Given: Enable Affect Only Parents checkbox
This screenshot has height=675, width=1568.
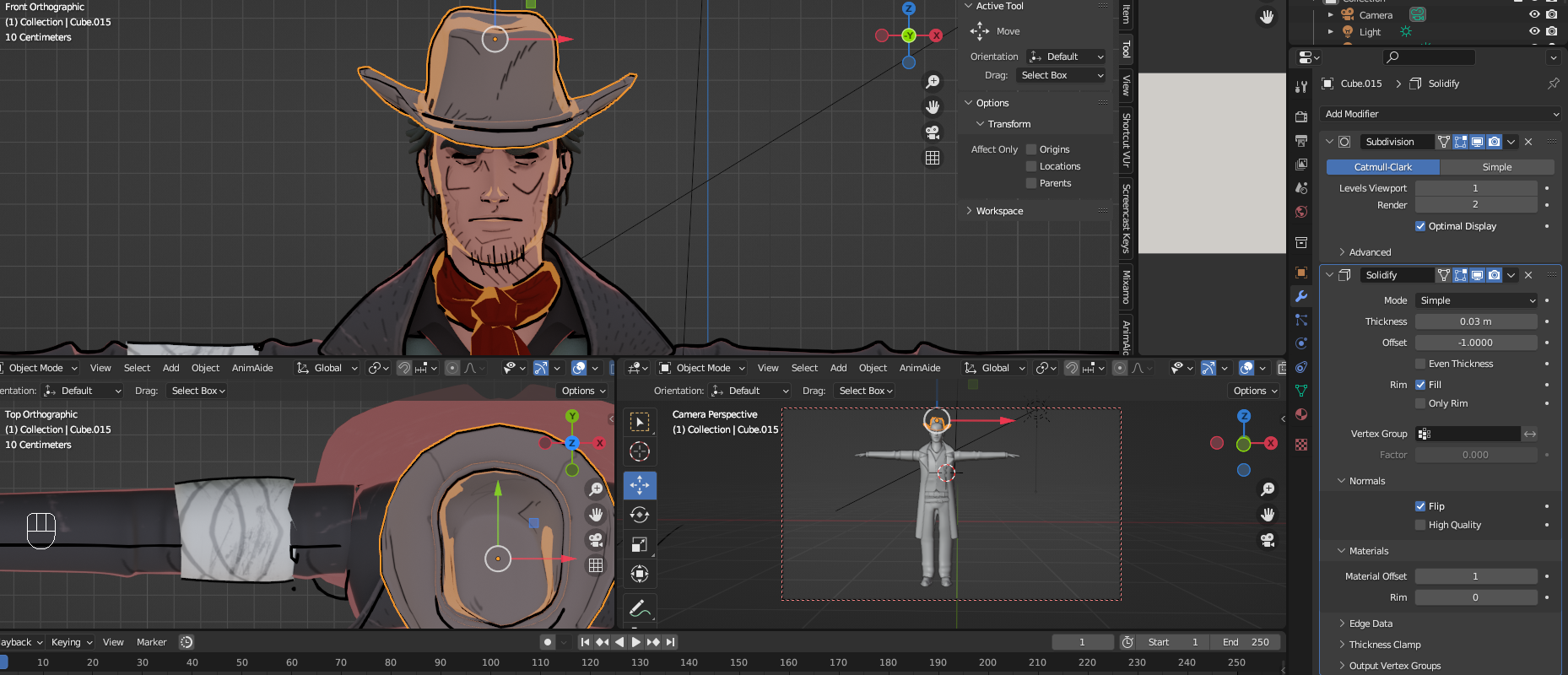Looking at the screenshot, I should pos(1031,183).
